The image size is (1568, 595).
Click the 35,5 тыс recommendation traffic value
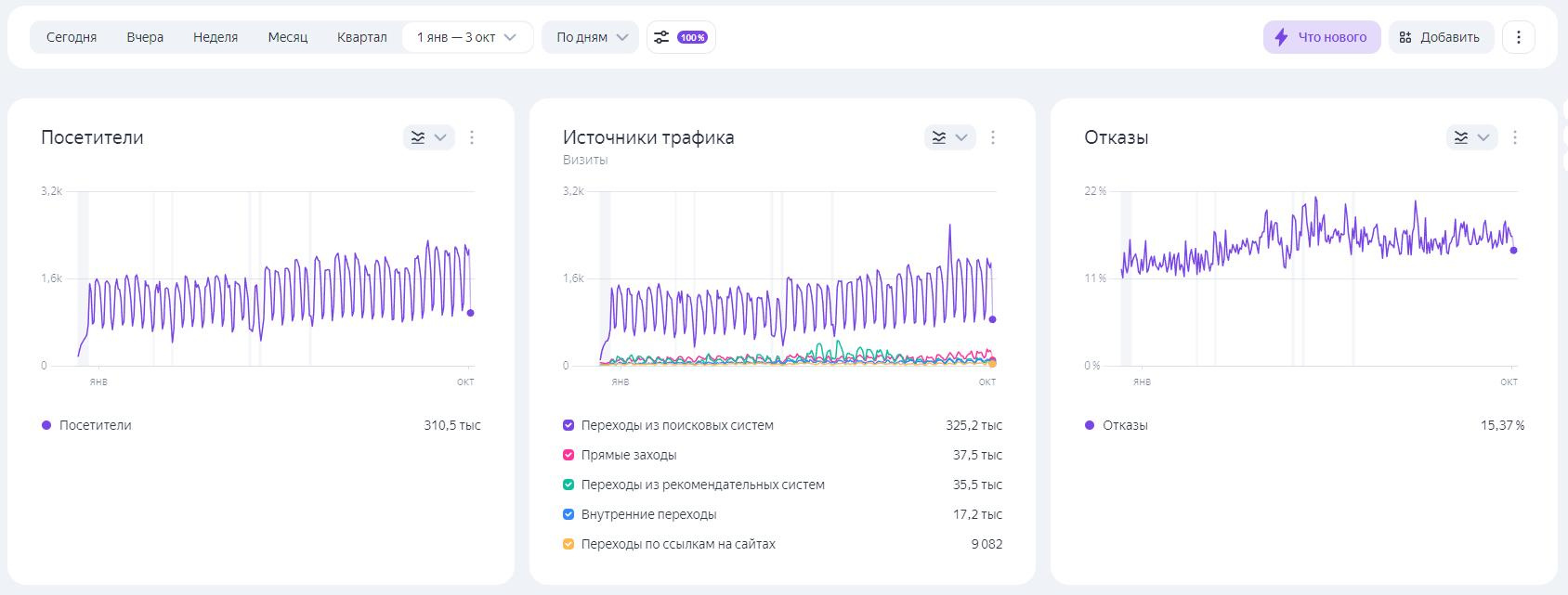[x=978, y=485]
